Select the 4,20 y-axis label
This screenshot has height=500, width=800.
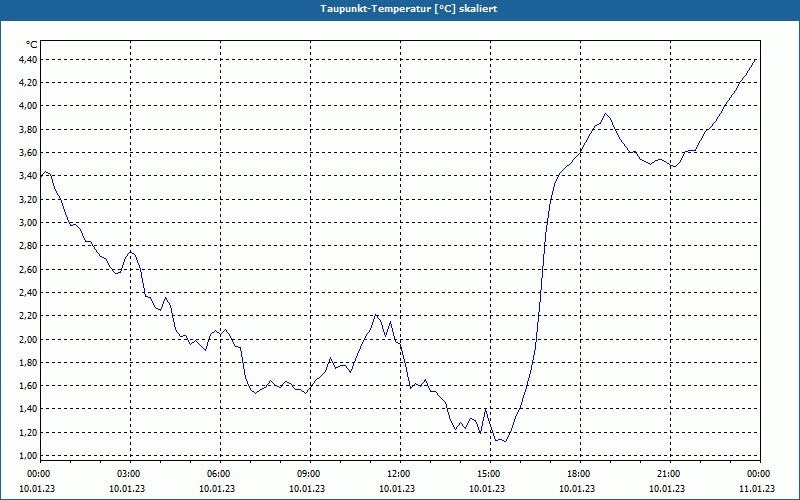click(28, 83)
